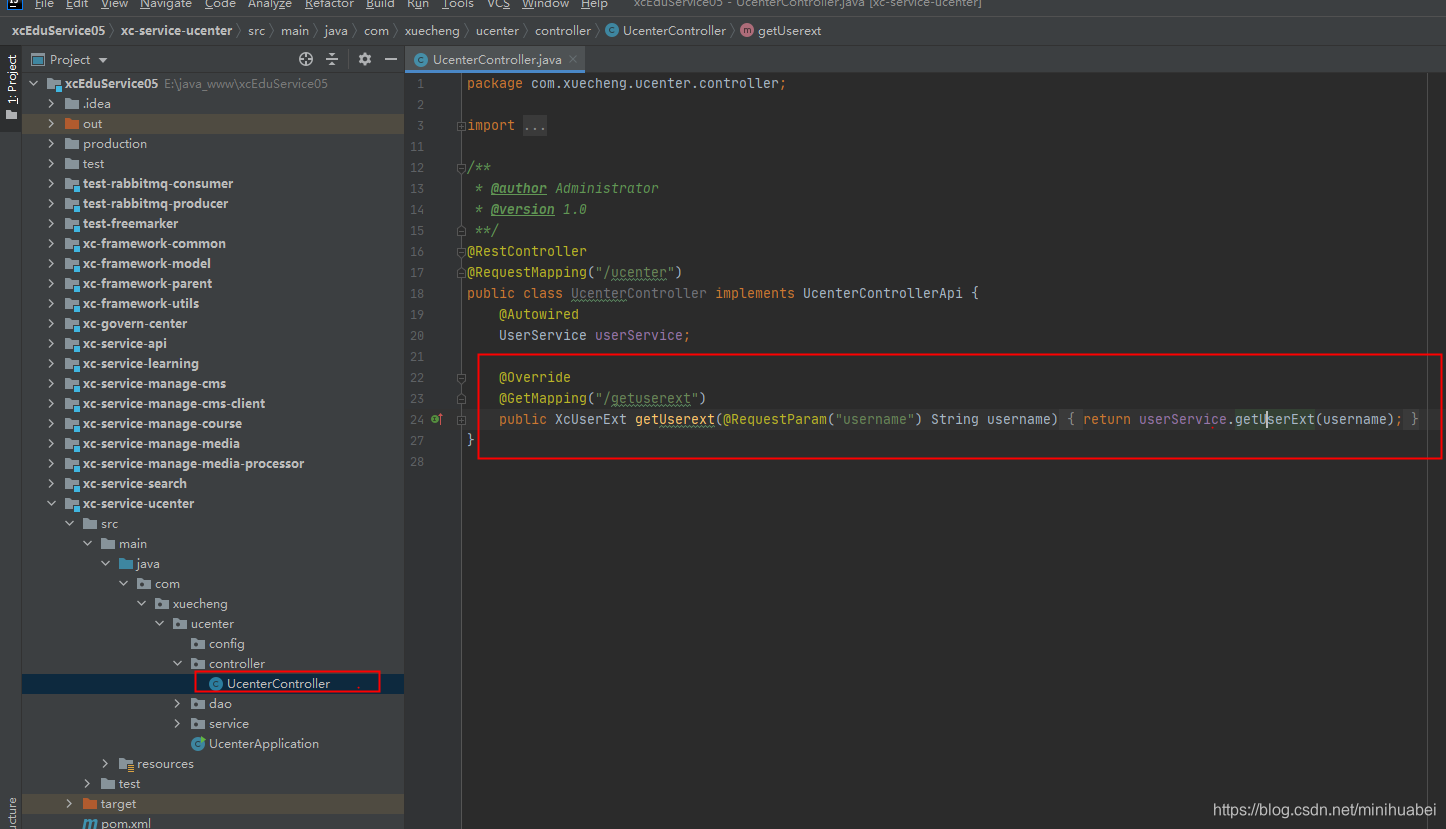Click the UcenterControllerApi interface name in code

click(883, 294)
